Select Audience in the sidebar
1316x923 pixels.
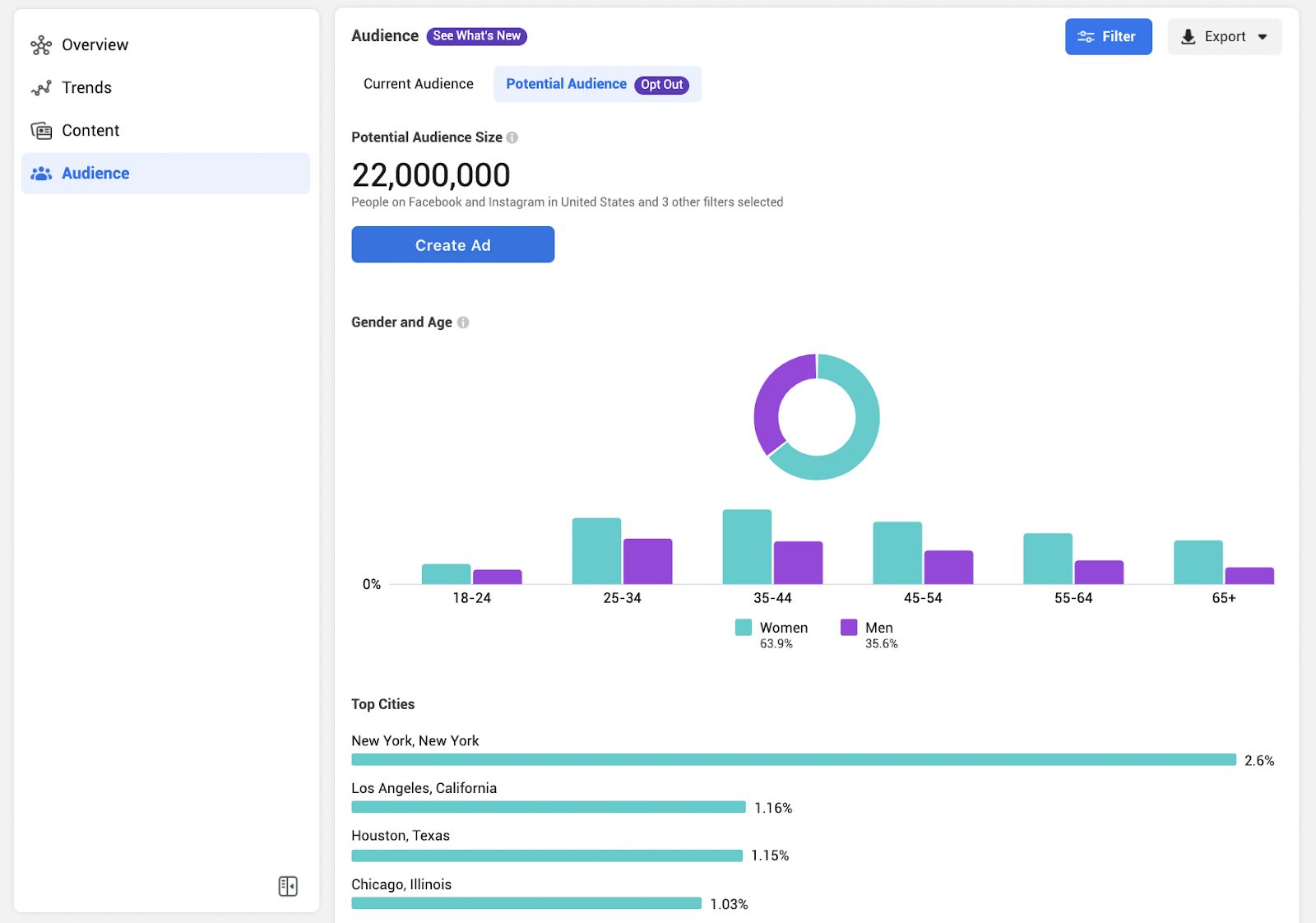[x=165, y=174]
